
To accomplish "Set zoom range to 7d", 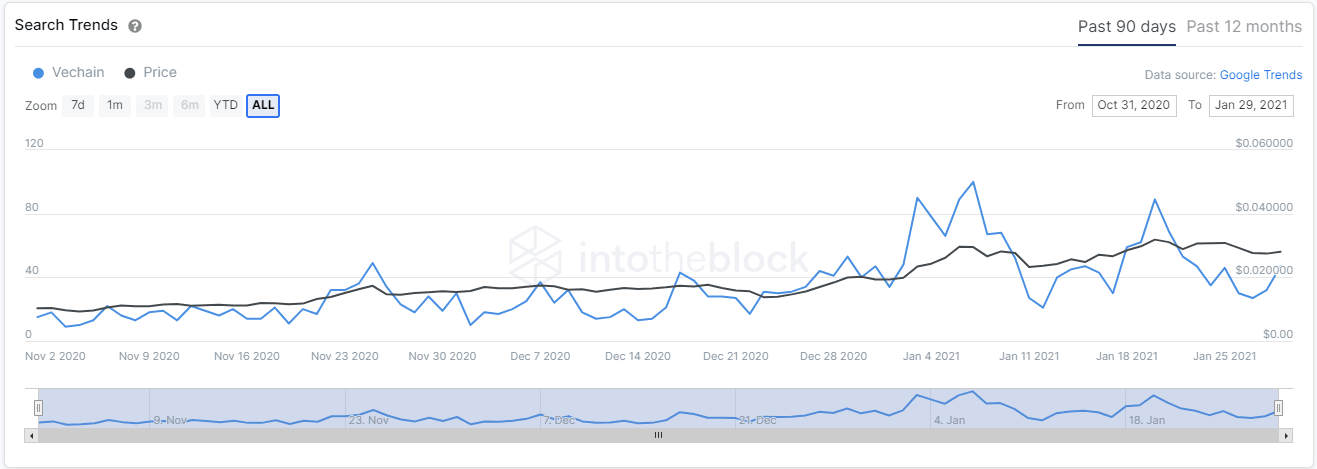I will [78, 105].
